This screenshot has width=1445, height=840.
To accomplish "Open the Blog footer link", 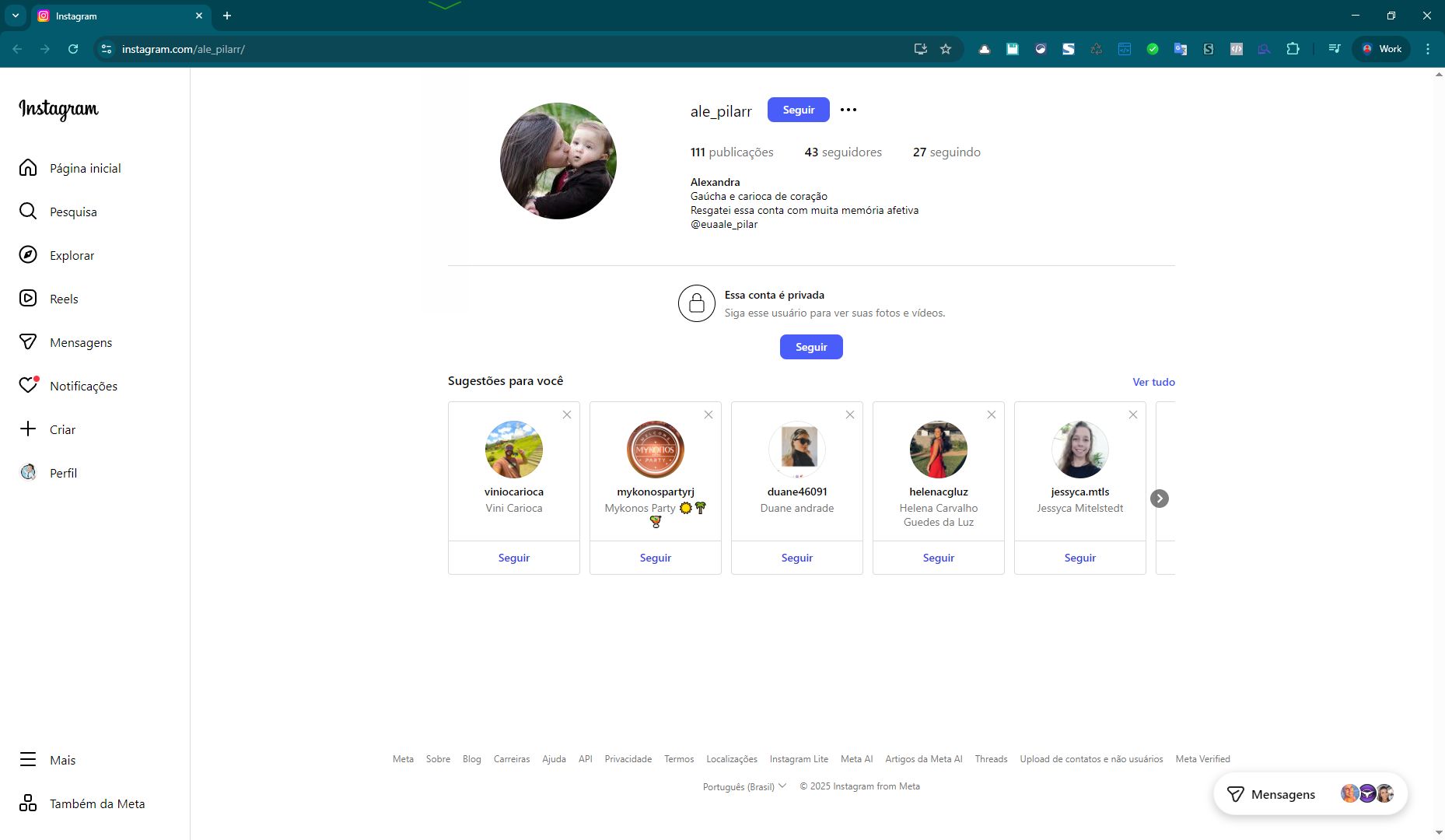I will coord(472,759).
